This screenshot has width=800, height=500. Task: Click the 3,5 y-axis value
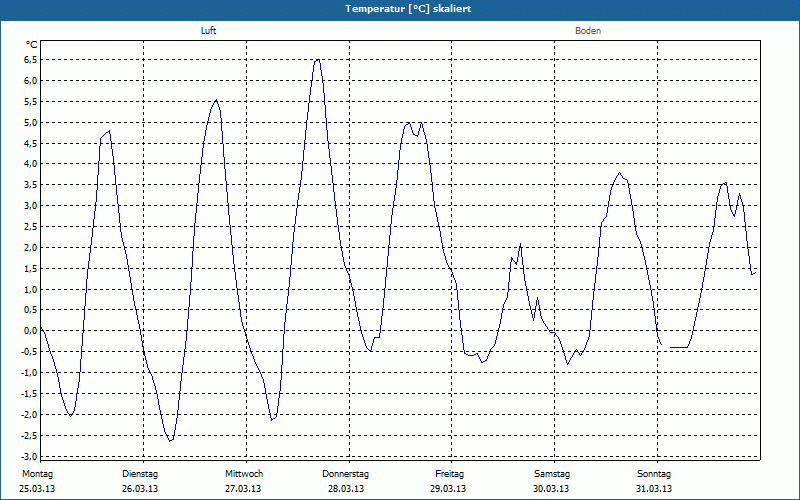coord(31,185)
